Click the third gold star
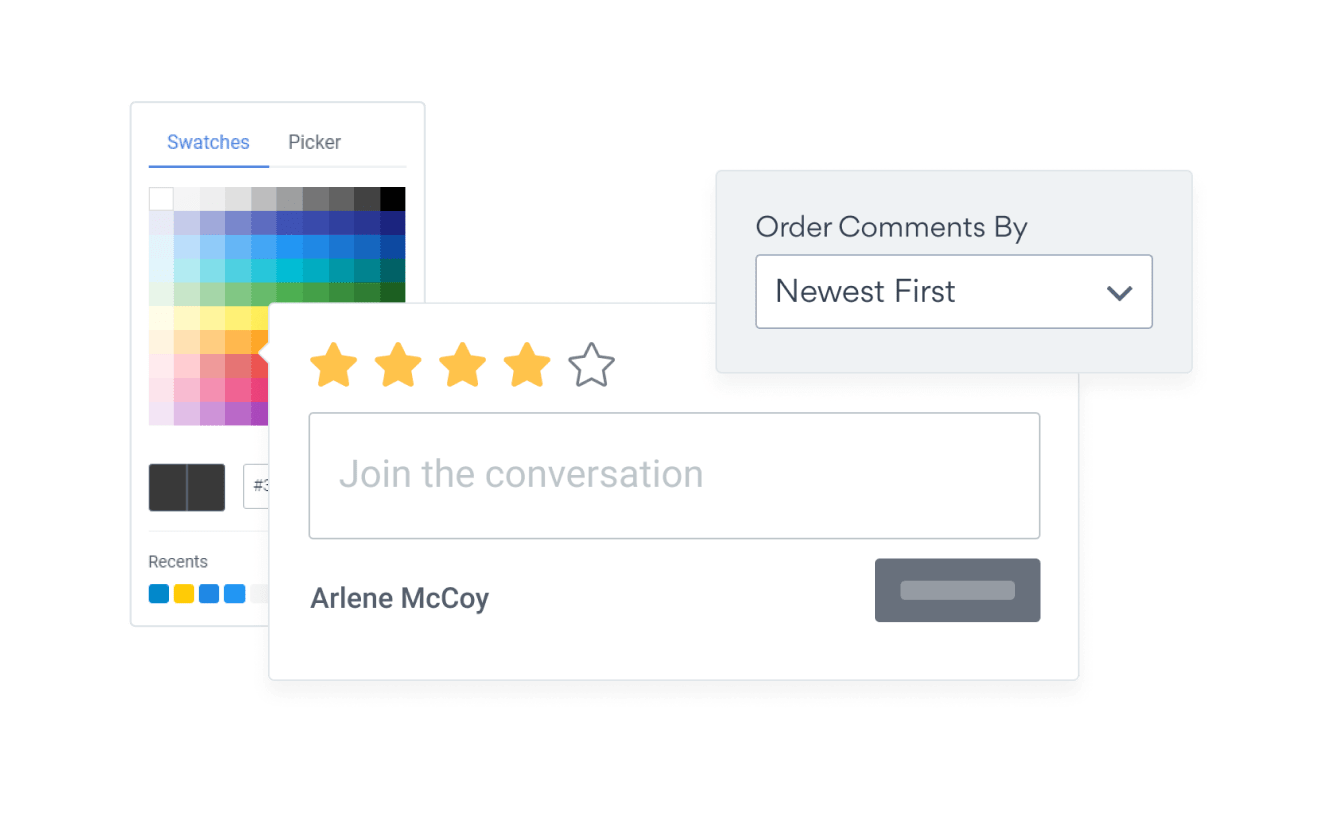Viewport: 1340px width, 814px height. coord(463,365)
